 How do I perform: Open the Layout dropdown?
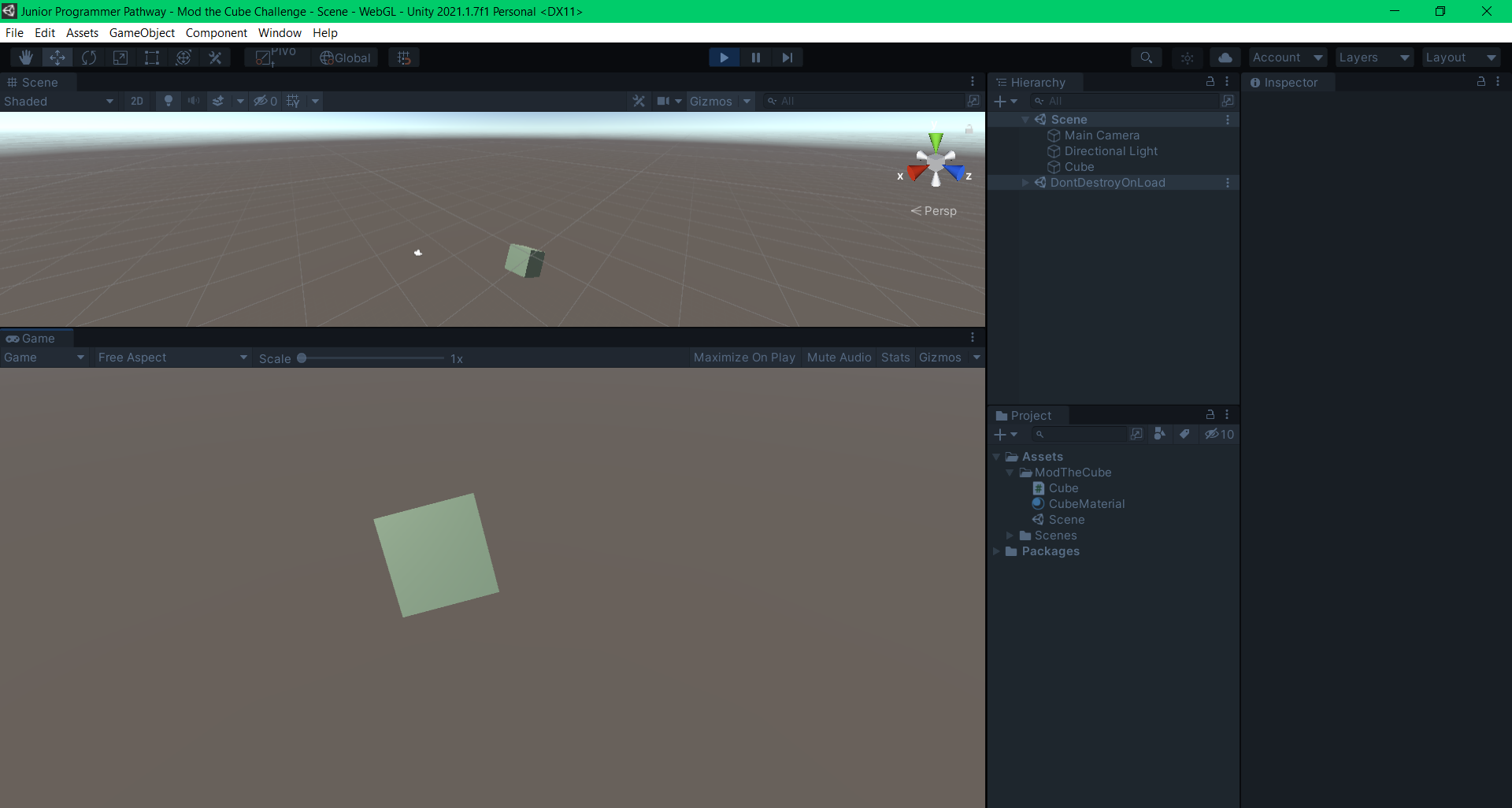click(1461, 57)
